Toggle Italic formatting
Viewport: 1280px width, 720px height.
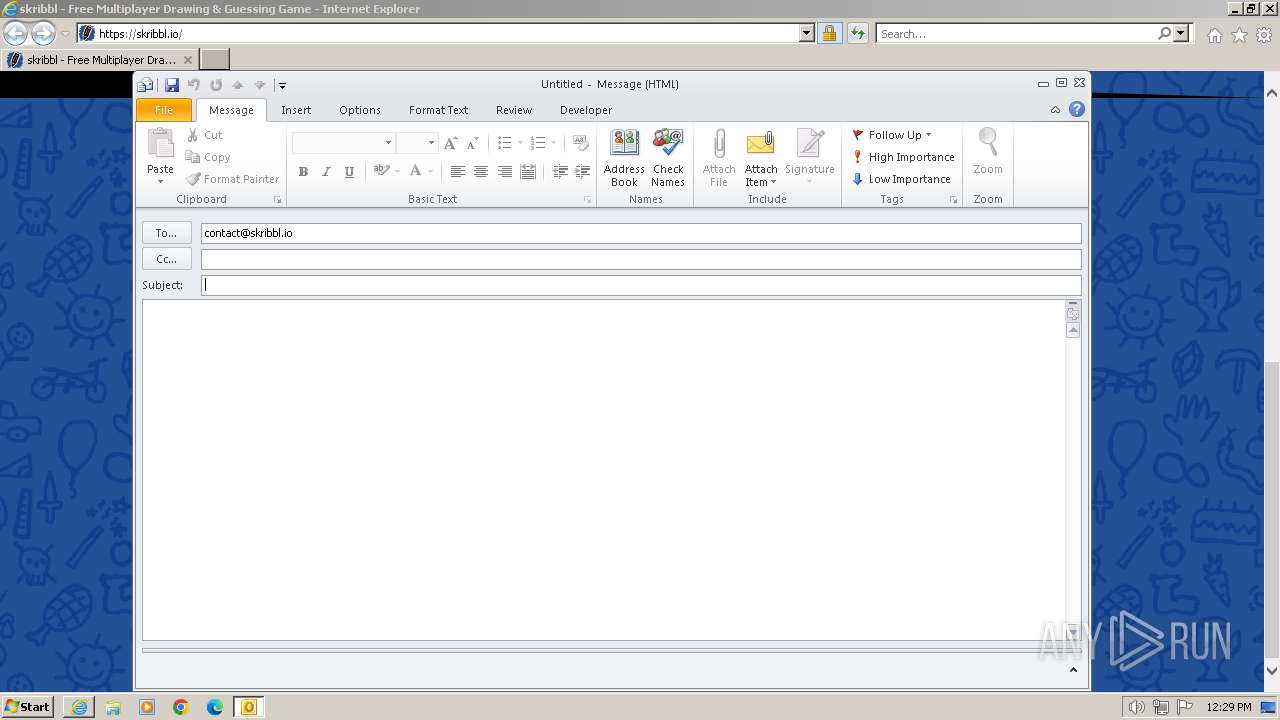pyautogui.click(x=326, y=172)
